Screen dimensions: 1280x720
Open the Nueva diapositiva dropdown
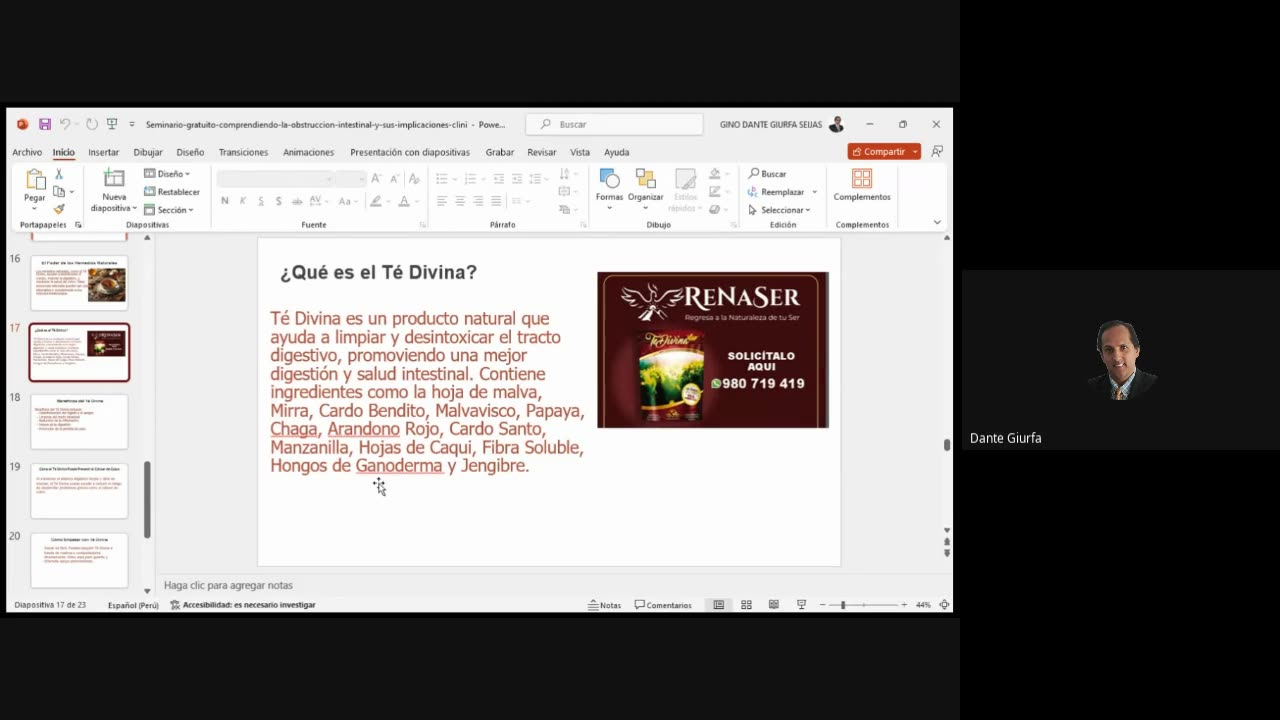(x=134, y=208)
